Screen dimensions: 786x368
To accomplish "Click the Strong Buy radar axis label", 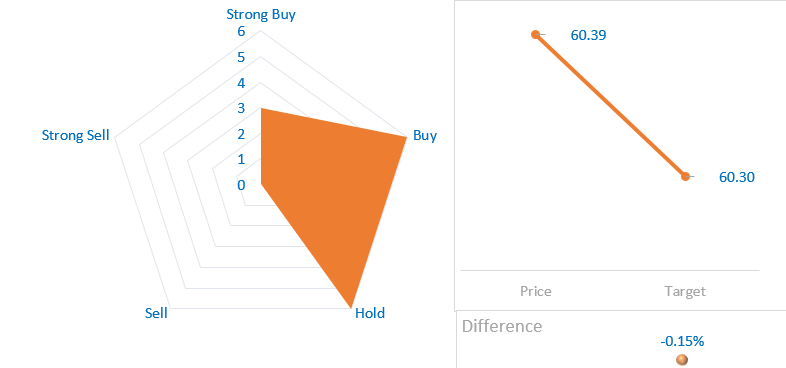I will (x=261, y=14).
